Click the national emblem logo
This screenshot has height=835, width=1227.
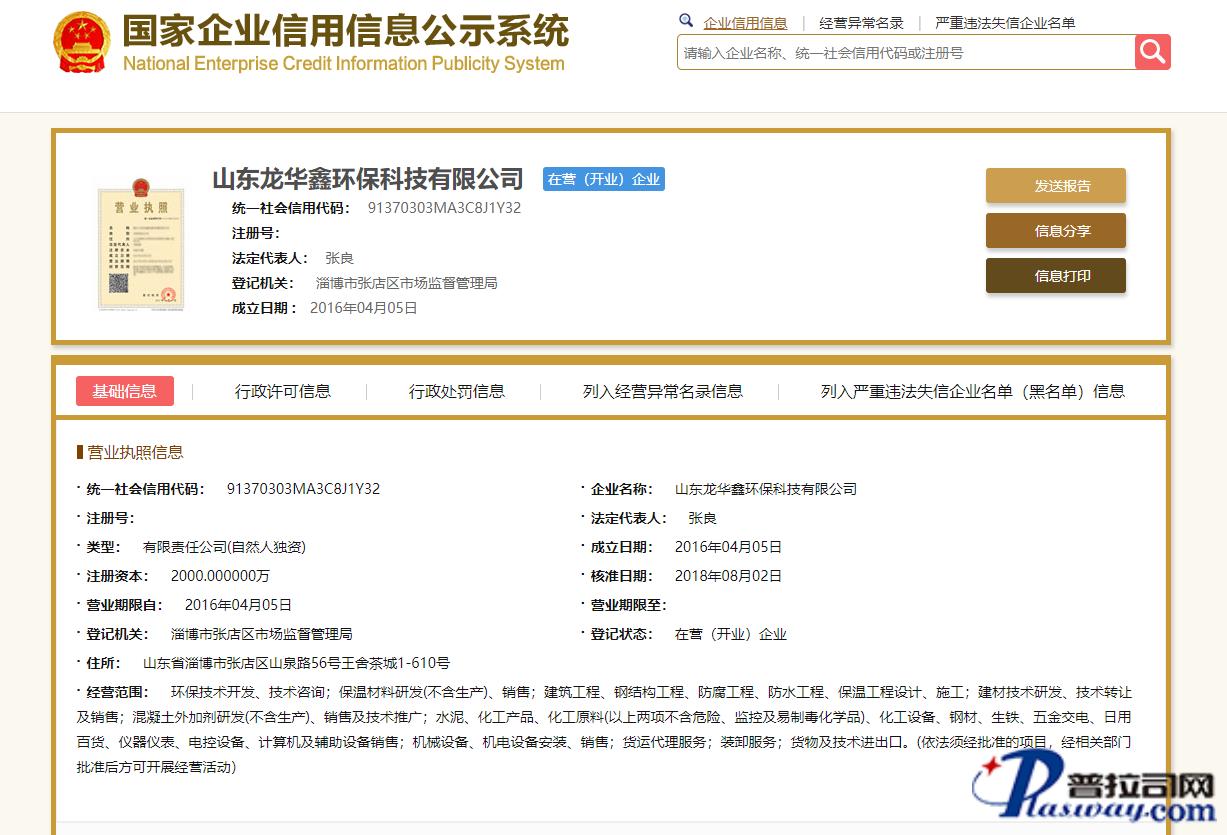tap(82, 42)
